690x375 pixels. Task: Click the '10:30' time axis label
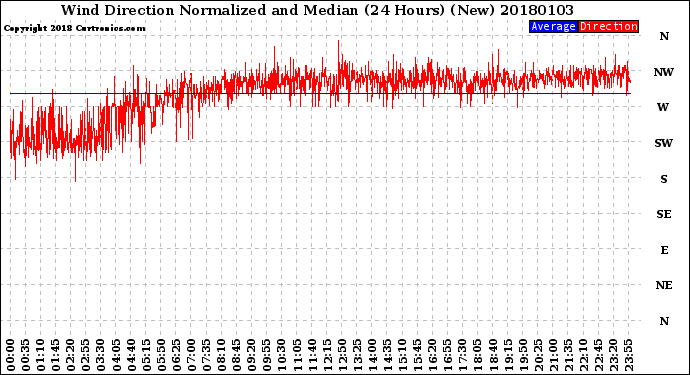tap(282, 355)
